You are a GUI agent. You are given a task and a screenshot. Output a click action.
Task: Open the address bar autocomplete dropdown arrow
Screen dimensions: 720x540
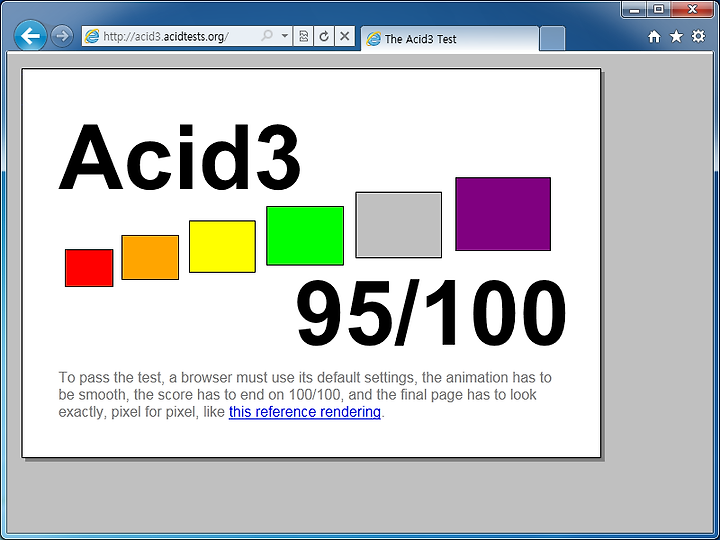285,36
